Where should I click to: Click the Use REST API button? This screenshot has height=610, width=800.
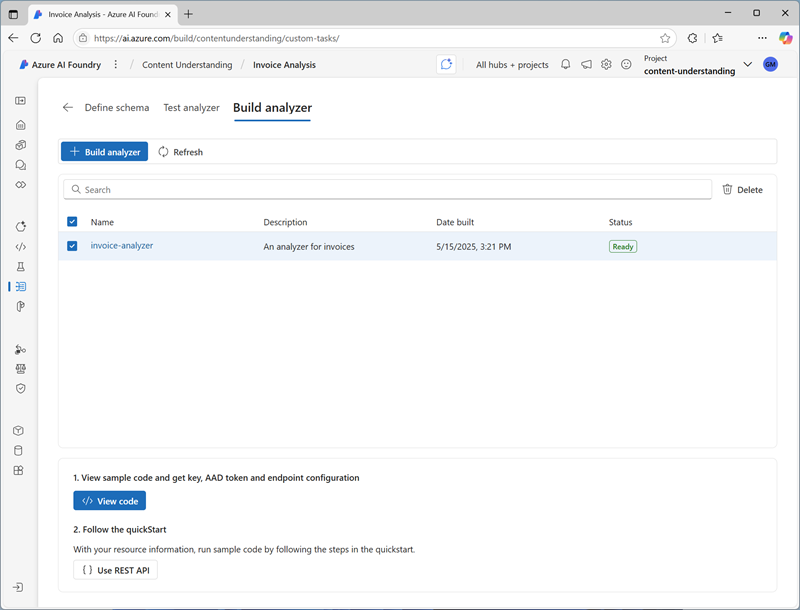point(115,570)
